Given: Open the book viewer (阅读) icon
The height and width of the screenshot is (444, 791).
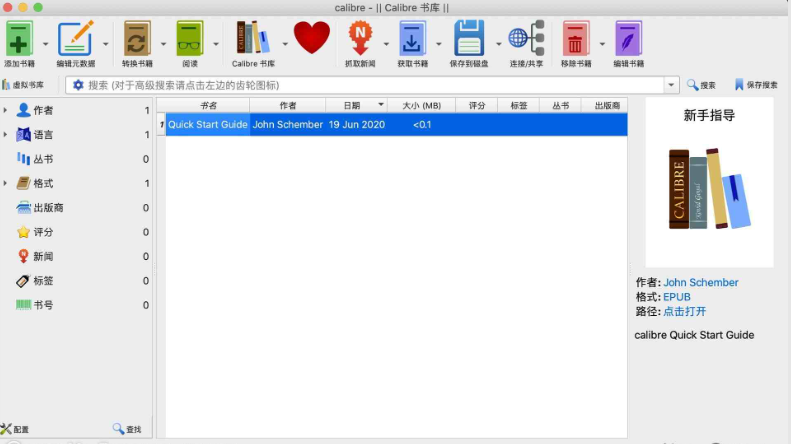Looking at the screenshot, I should 190,38.
